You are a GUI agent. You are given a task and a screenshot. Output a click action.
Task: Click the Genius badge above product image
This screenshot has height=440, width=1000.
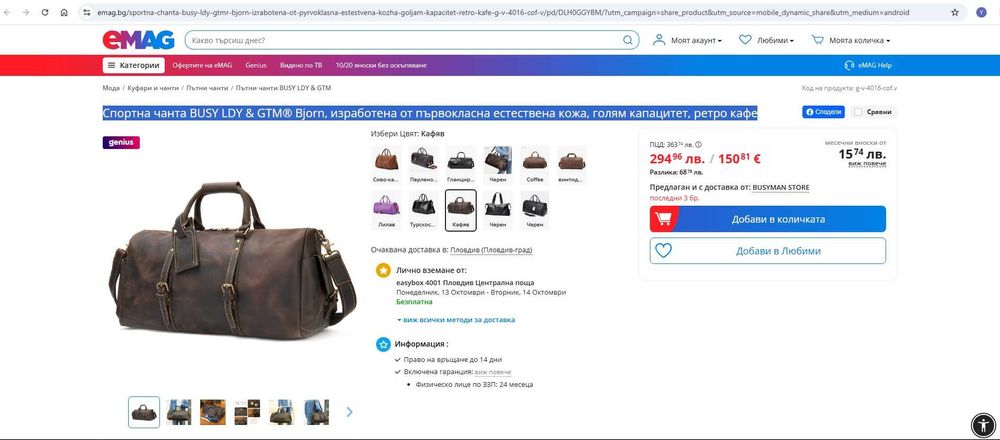coord(121,142)
